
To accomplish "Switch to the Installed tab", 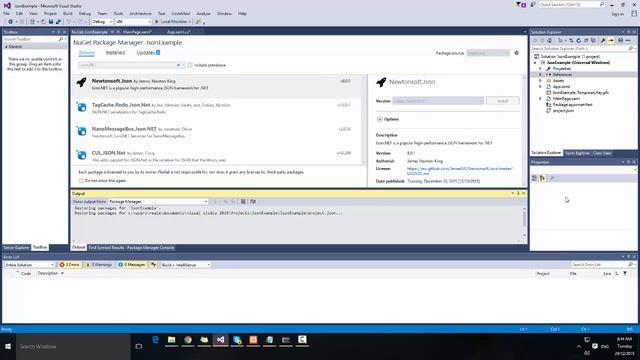I will coord(116,53).
